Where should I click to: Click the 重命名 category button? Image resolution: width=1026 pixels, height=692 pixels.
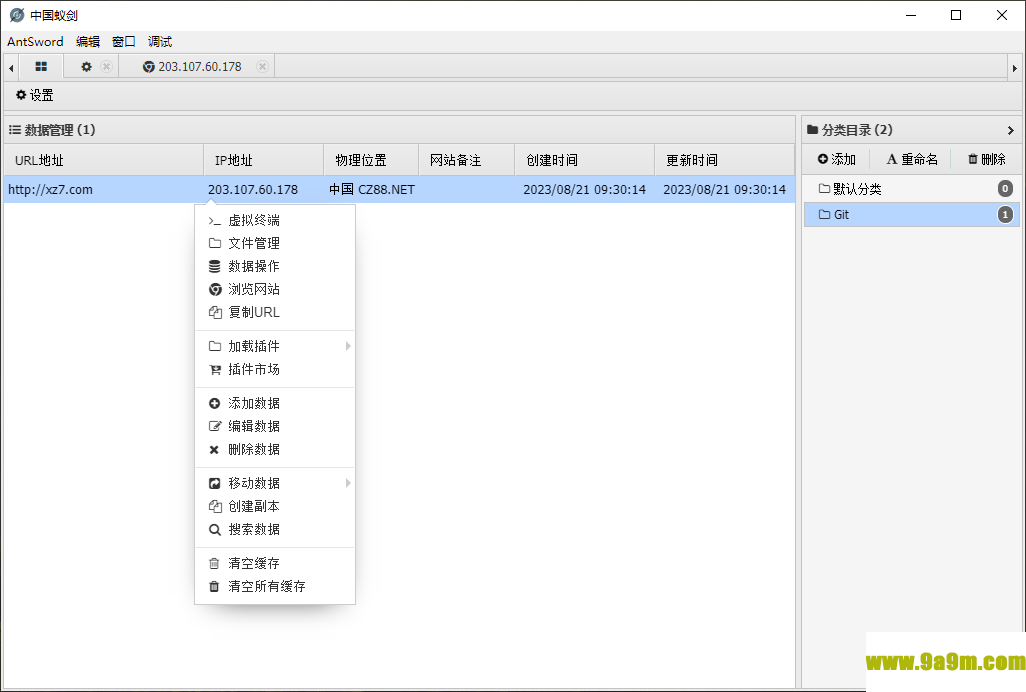[912, 159]
